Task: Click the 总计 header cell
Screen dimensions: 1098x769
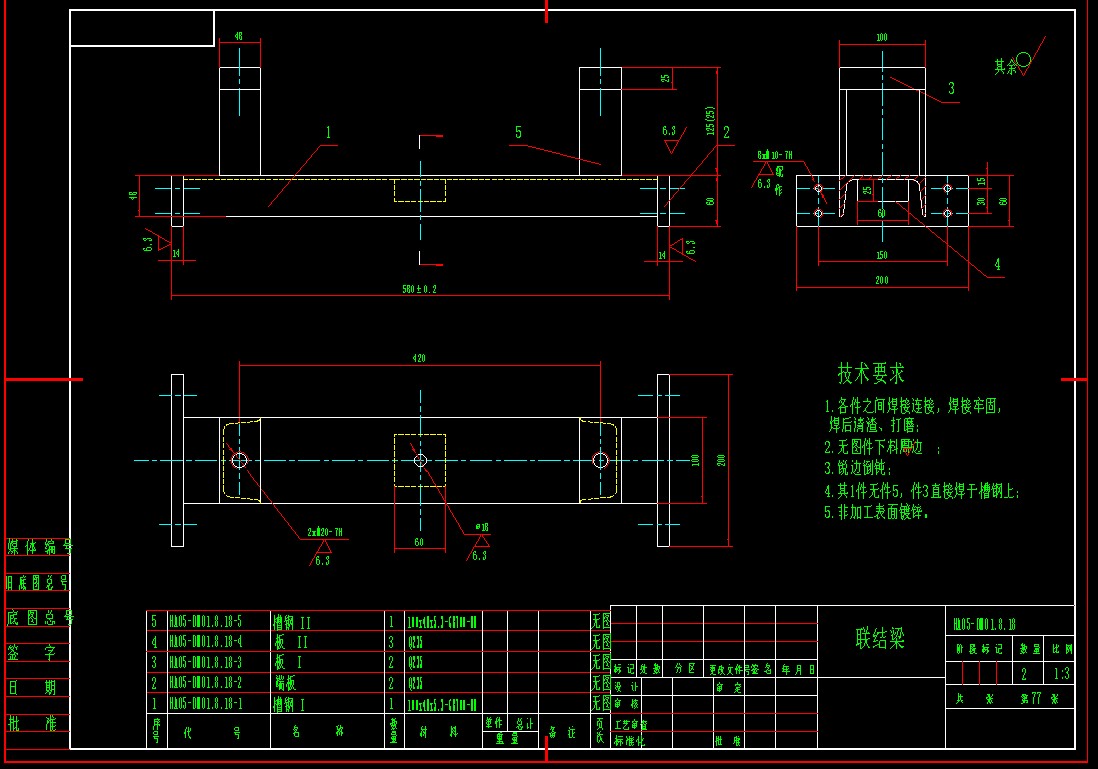Action: 524,723
